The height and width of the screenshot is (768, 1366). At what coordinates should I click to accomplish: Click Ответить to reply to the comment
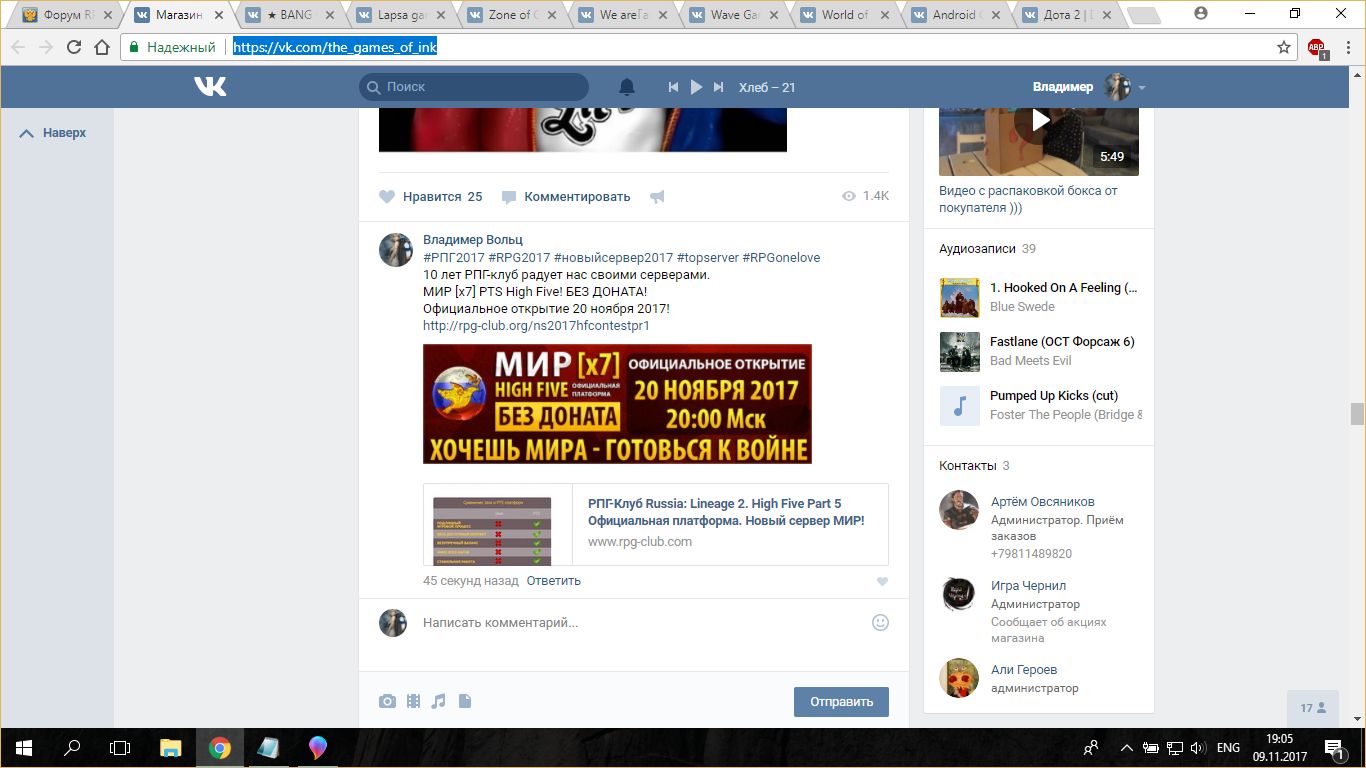[x=553, y=581]
